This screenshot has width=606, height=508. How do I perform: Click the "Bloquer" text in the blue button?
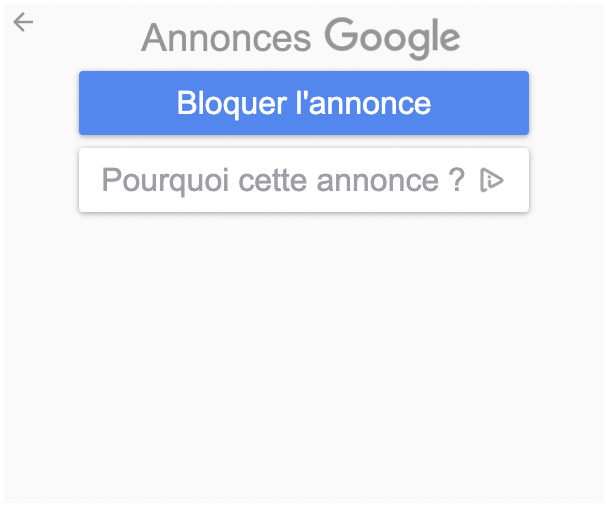[x=232, y=104]
